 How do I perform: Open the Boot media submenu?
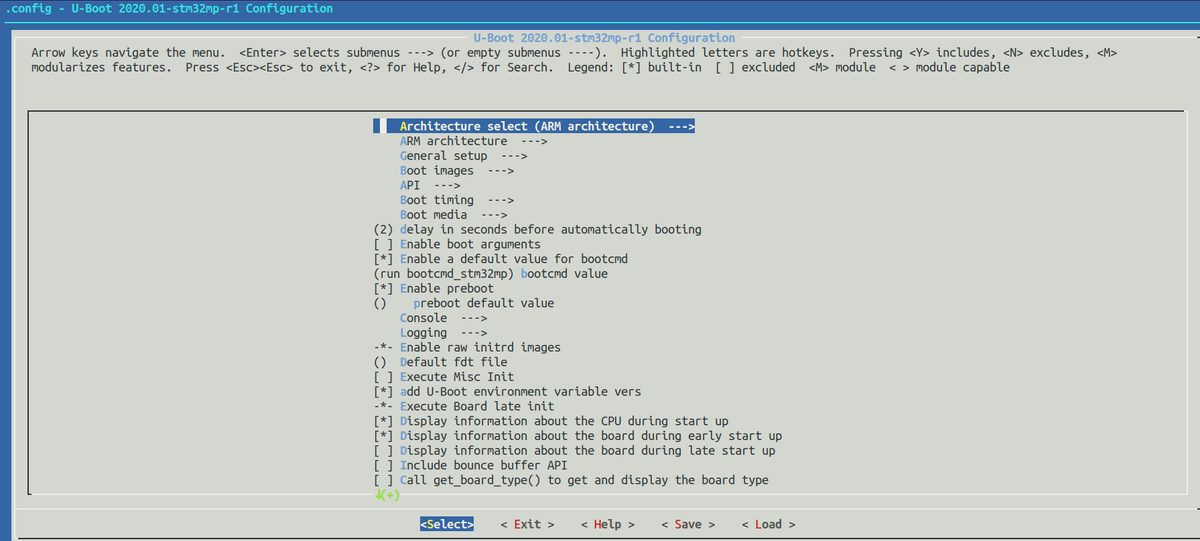coord(453,215)
